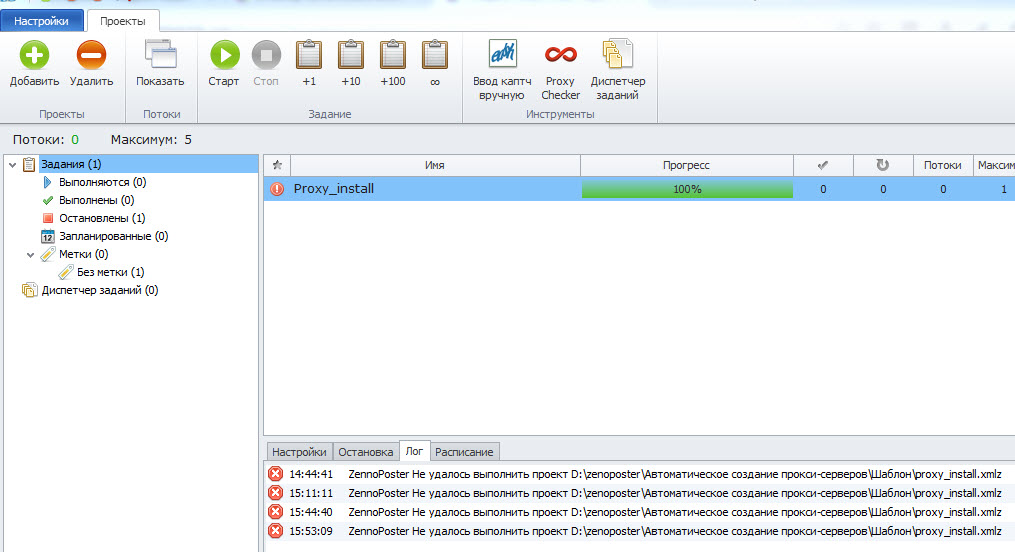Screen dimensions: 1015x552
Task: Click the green Выполнены checkmark icon
Action: (x=47, y=201)
